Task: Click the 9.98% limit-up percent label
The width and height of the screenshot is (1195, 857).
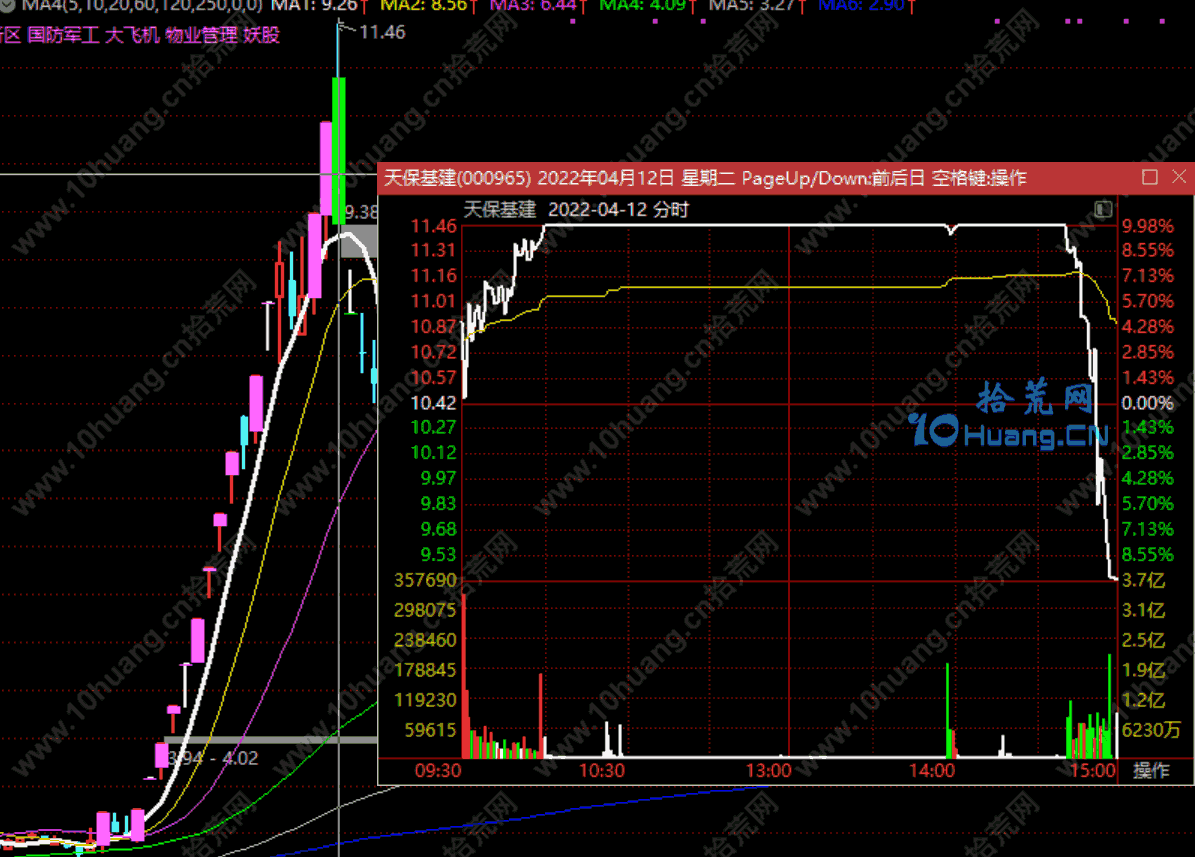Action: click(1148, 226)
